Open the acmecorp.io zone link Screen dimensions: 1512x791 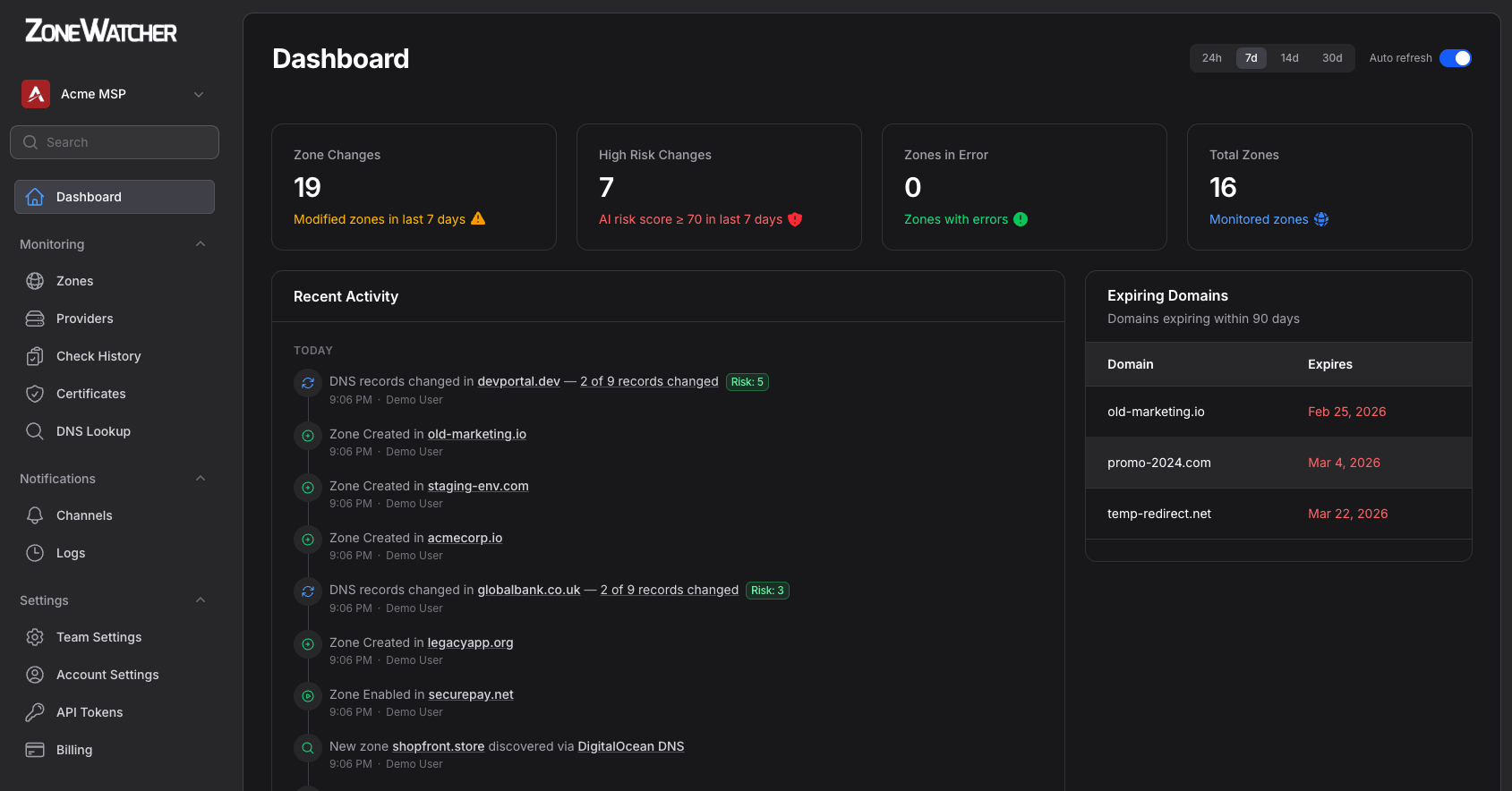click(465, 538)
